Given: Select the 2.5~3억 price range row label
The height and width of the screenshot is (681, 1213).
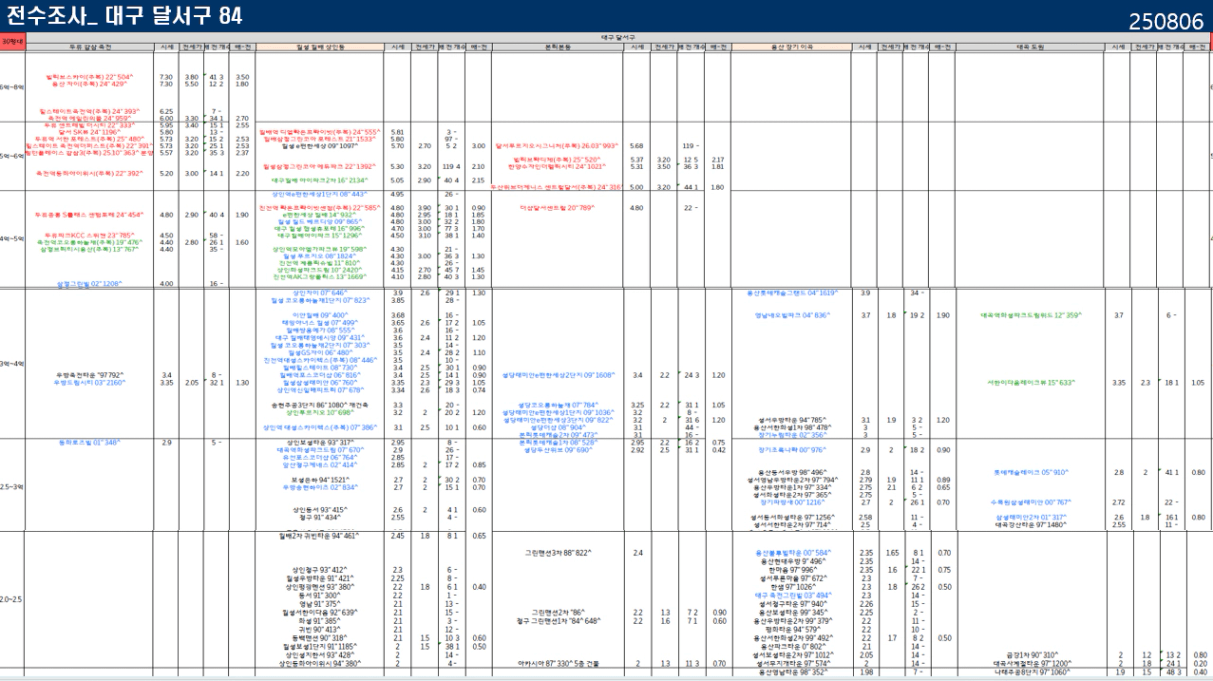Looking at the screenshot, I should pos(11,486).
